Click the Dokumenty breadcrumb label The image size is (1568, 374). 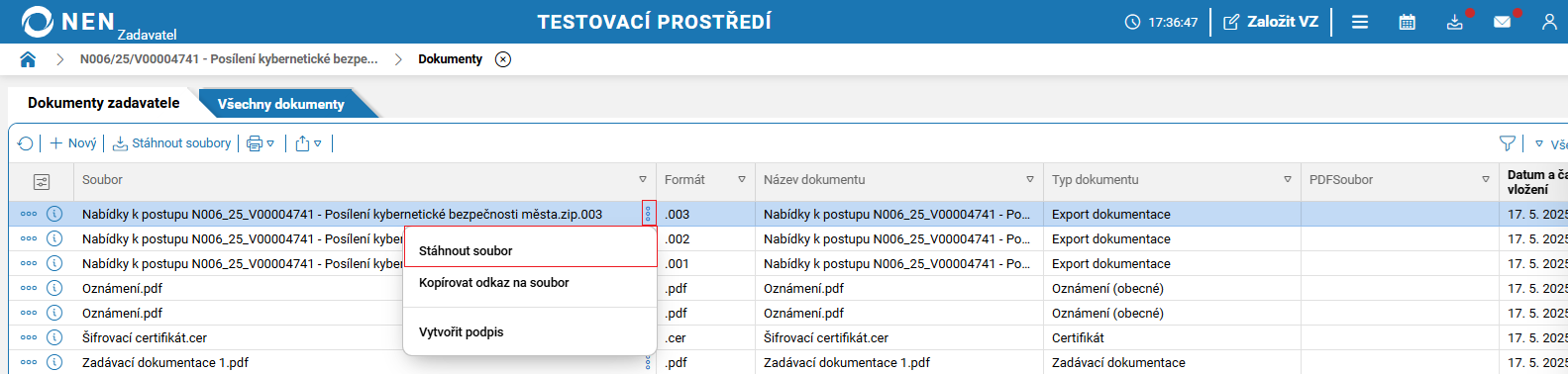coord(450,59)
